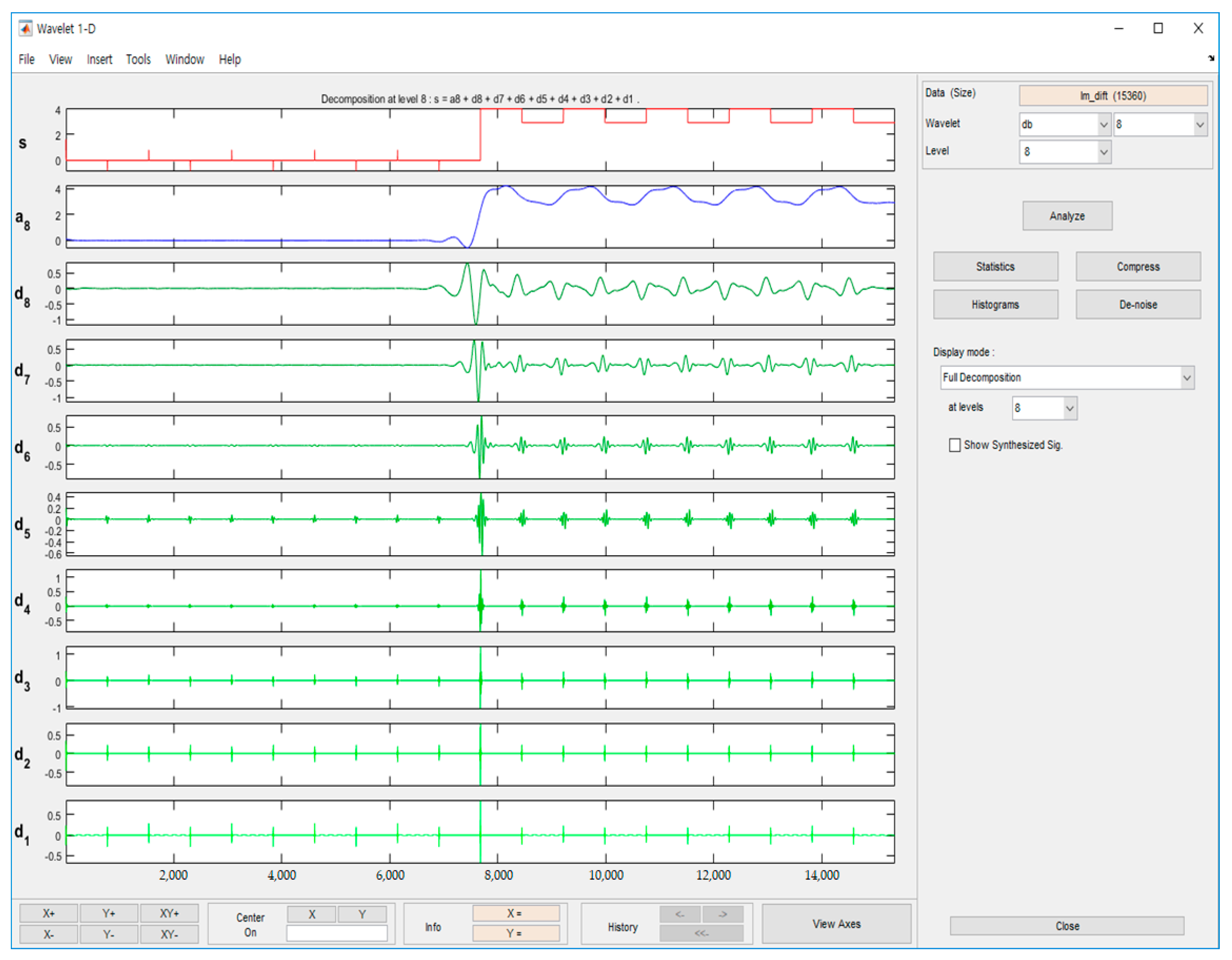Click the History back arrow button
1232x960 pixels.
[680, 914]
